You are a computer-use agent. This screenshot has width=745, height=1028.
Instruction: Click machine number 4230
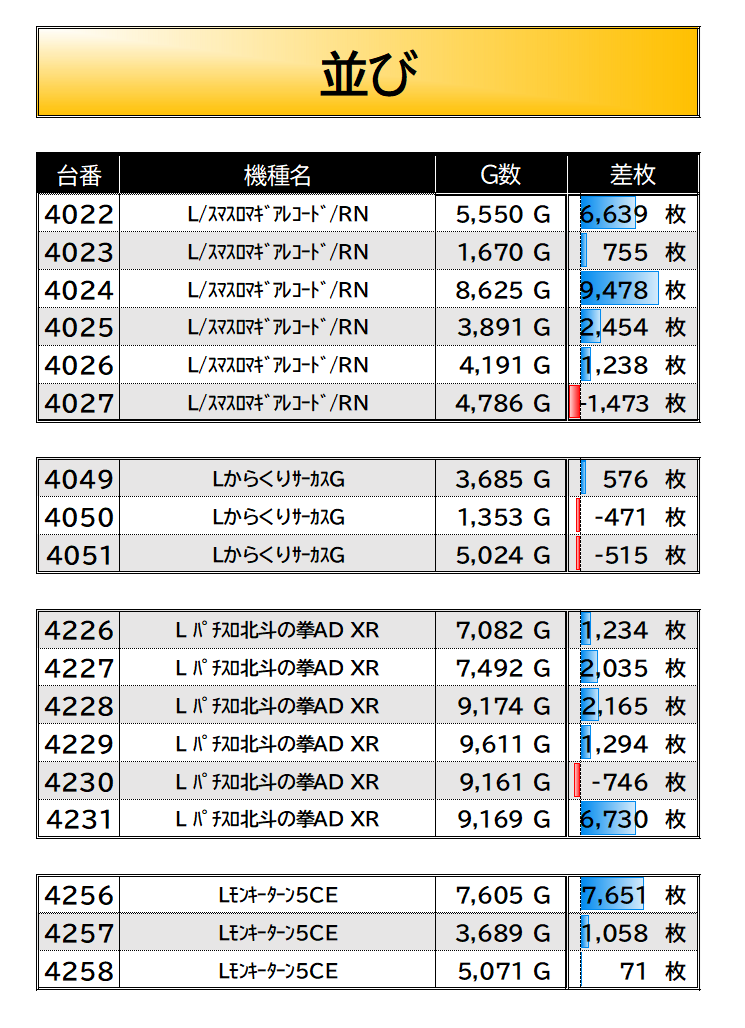(x=79, y=781)
